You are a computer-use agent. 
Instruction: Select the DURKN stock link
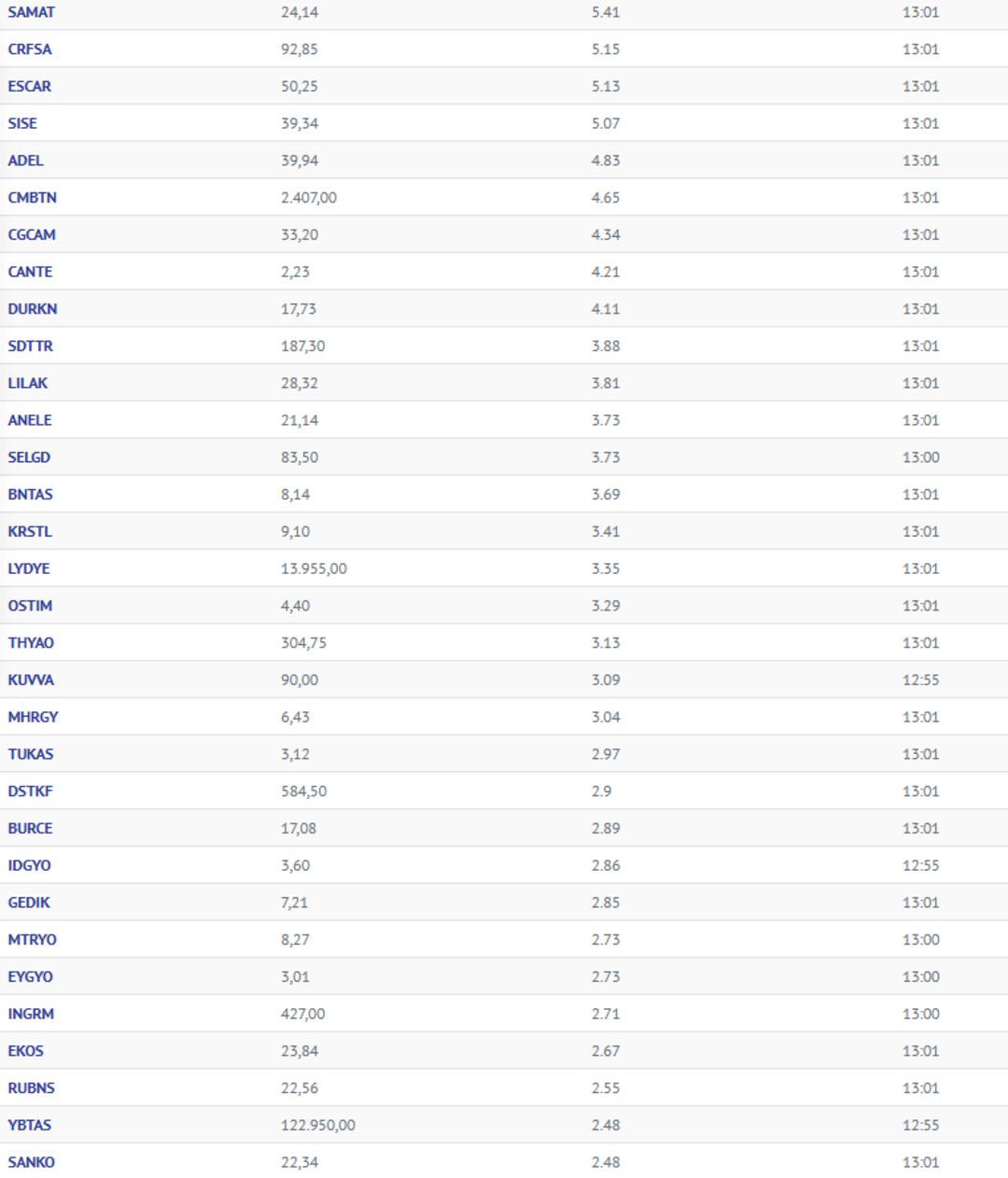coord(33,309)
